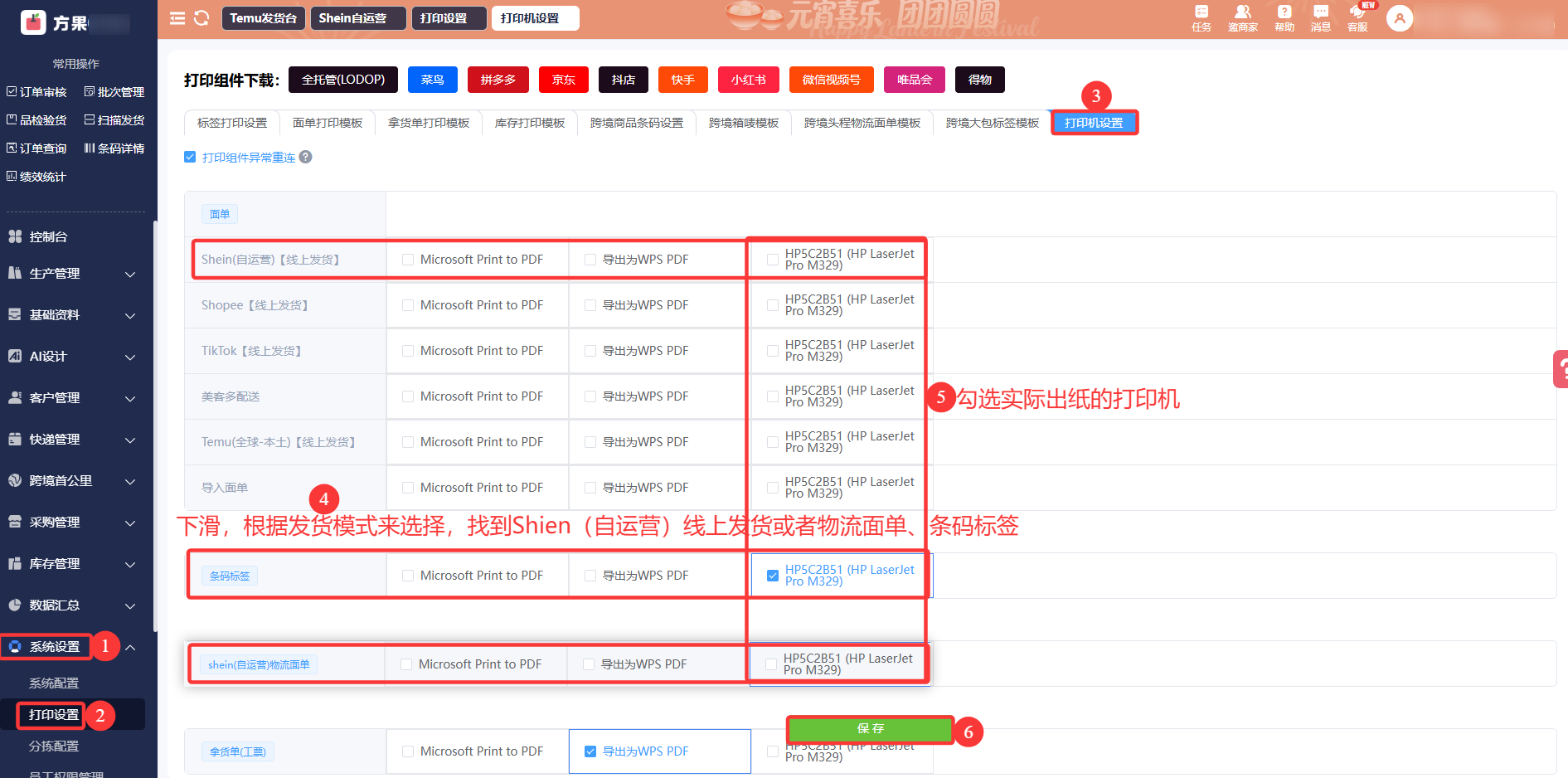This screenshot has height=778, width=1568.
Task: Expand the 库存管理 menu chevron
Action: tap(130, 564)
